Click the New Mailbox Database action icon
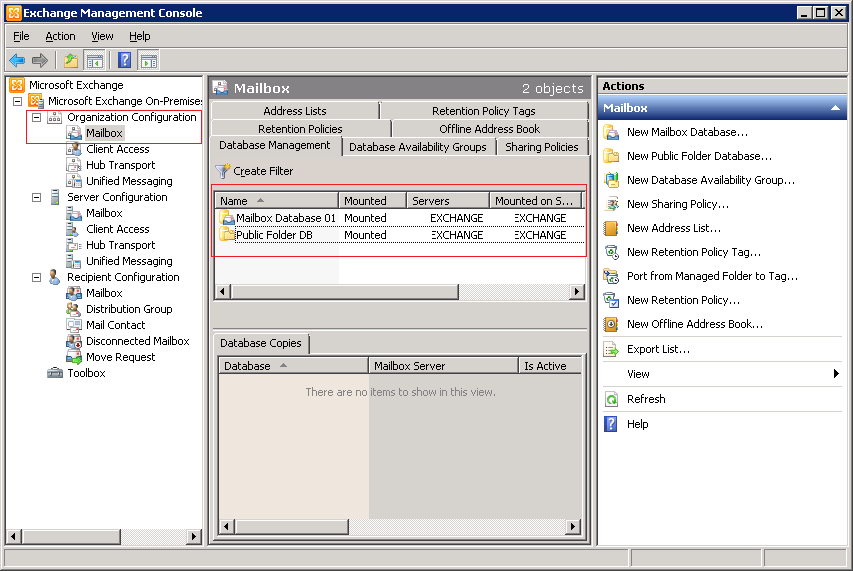 pyautogui.click(x=611, y=132)
